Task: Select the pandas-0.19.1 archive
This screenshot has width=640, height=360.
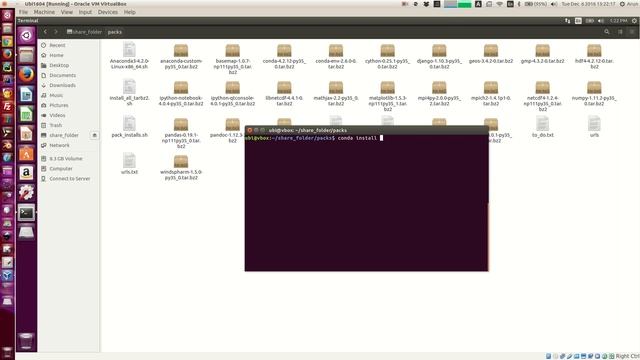Action: pyautogui.click(x=181, y=133)
